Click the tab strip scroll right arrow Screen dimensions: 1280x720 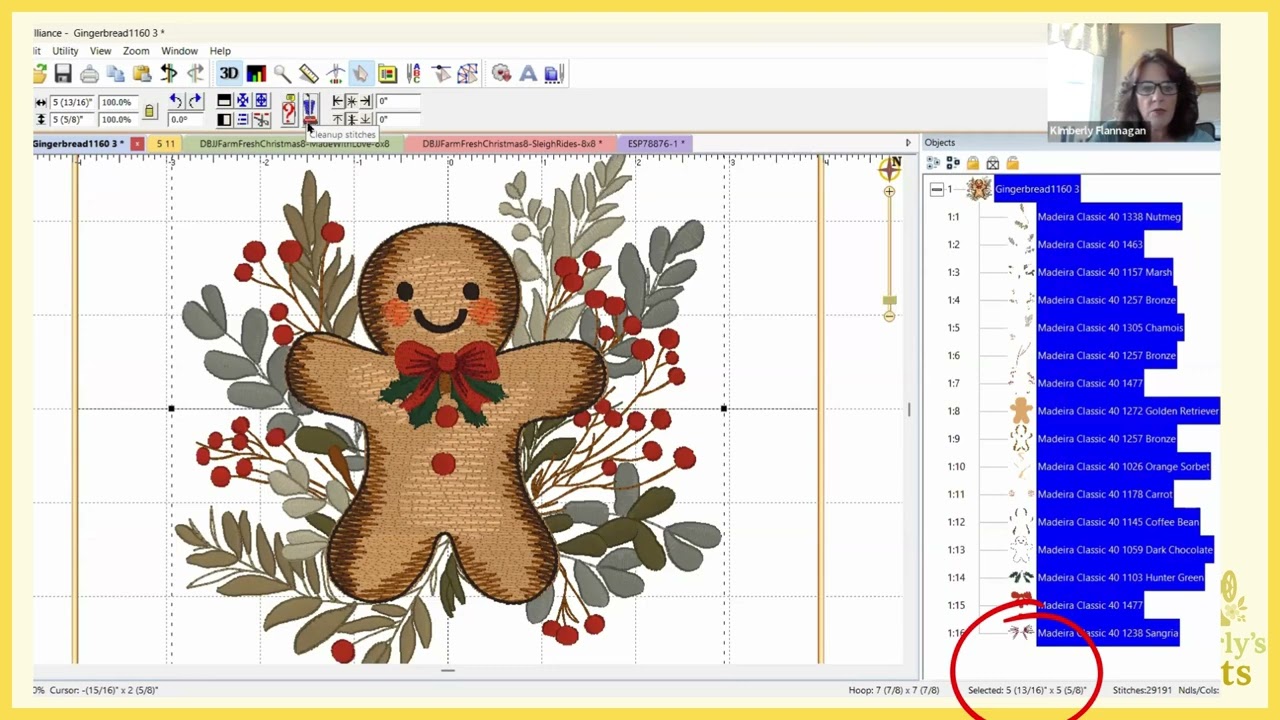coord(908,144)
